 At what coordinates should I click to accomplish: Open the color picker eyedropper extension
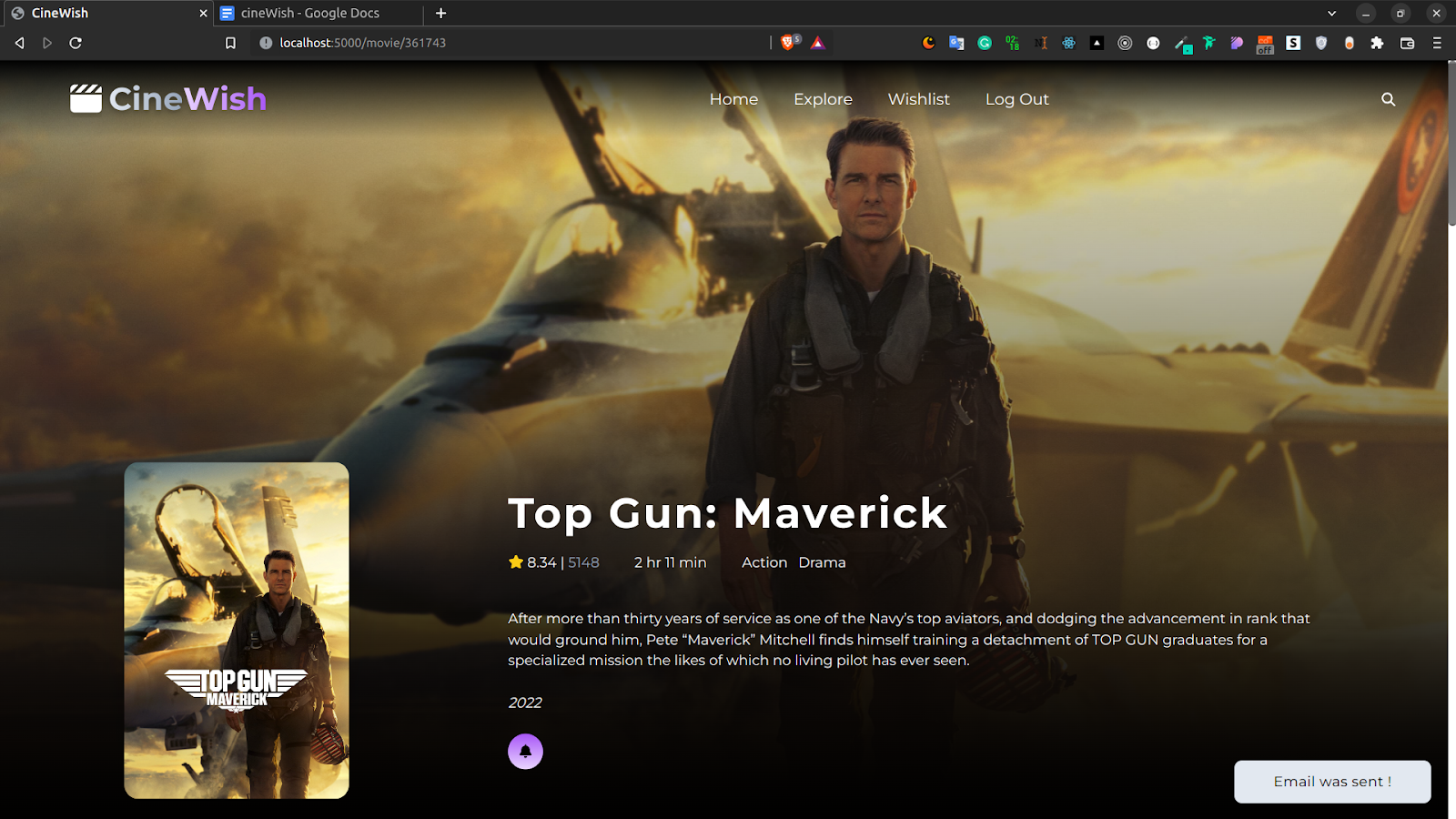pyautogui.click(x=1182, y=44)
